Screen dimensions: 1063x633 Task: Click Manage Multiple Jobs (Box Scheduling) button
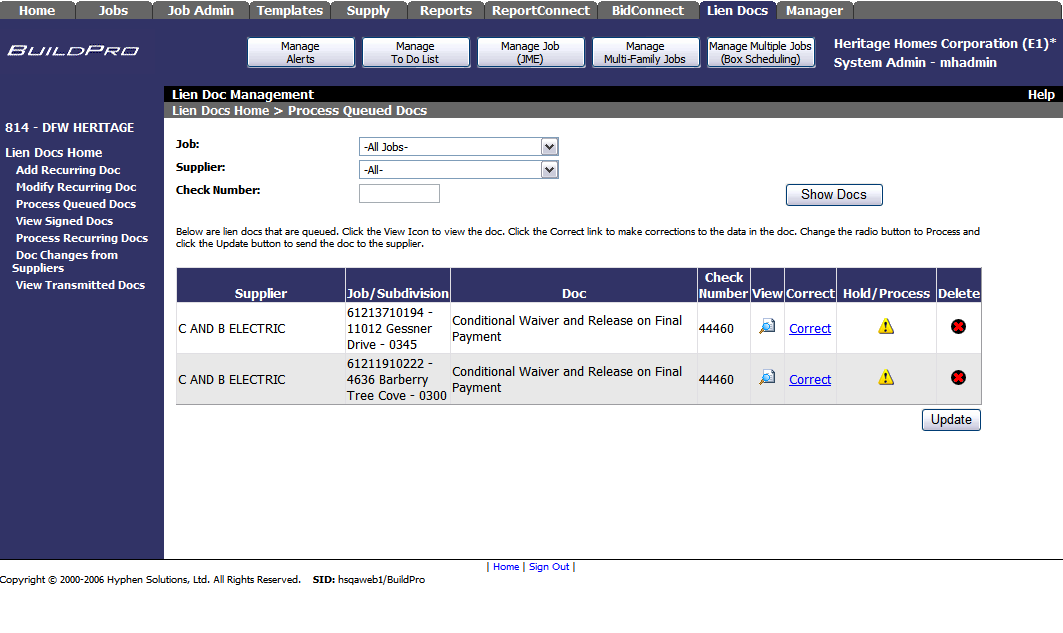(x=760, y=52)
